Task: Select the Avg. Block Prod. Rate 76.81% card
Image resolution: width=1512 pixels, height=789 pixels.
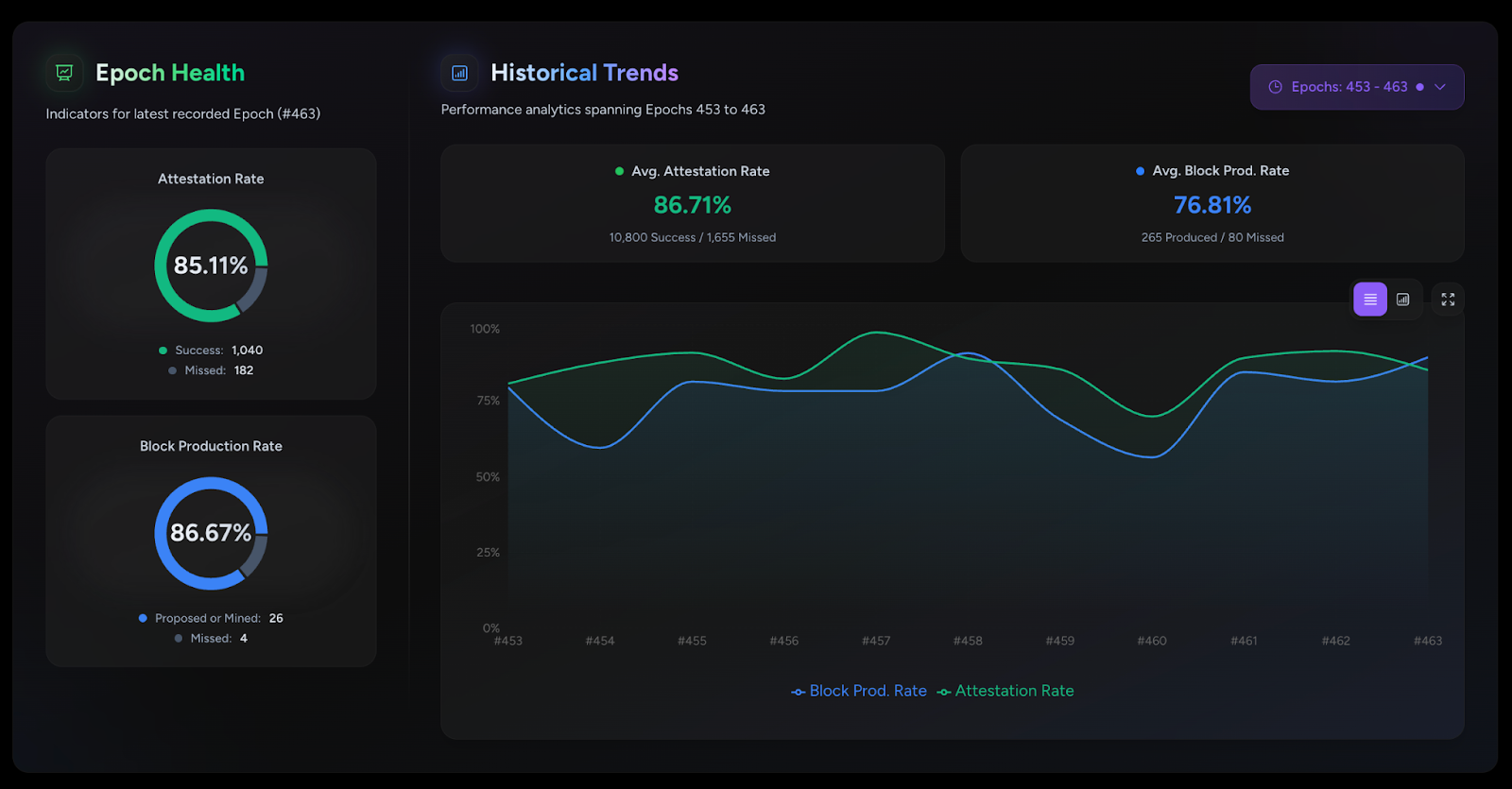Action: [1211, 203]
